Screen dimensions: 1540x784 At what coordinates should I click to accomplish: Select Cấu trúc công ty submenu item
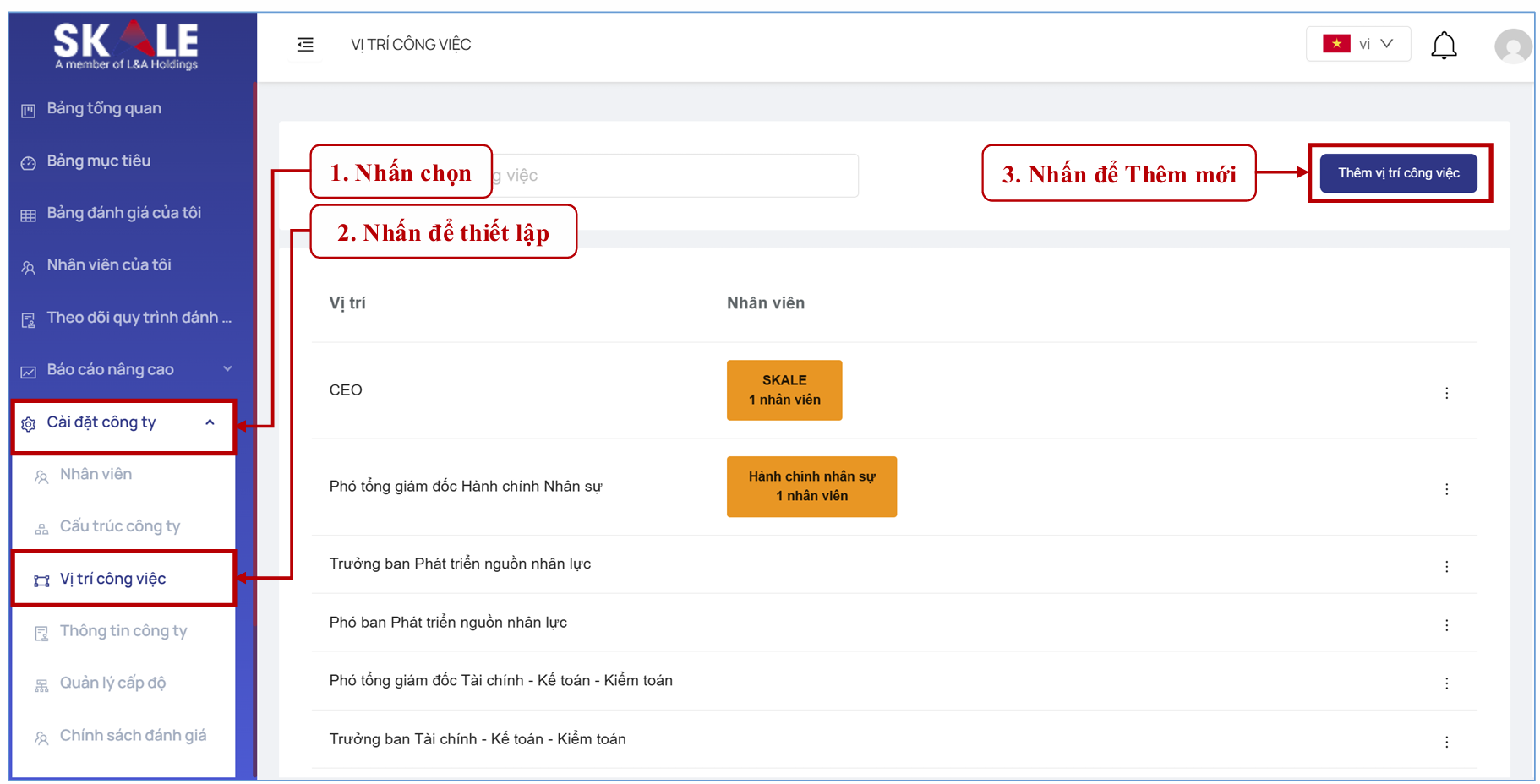[x=119, y=526]
